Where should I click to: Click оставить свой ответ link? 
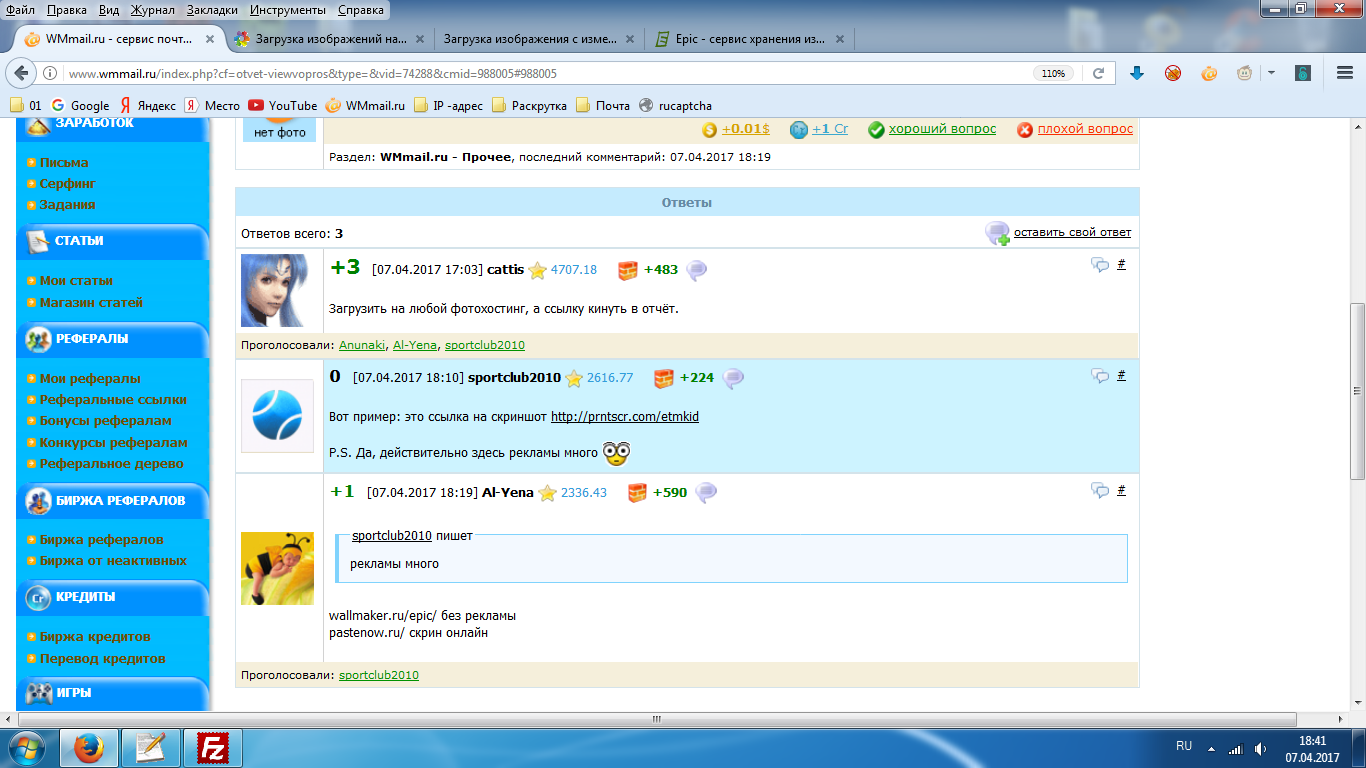coord(1072,232)
